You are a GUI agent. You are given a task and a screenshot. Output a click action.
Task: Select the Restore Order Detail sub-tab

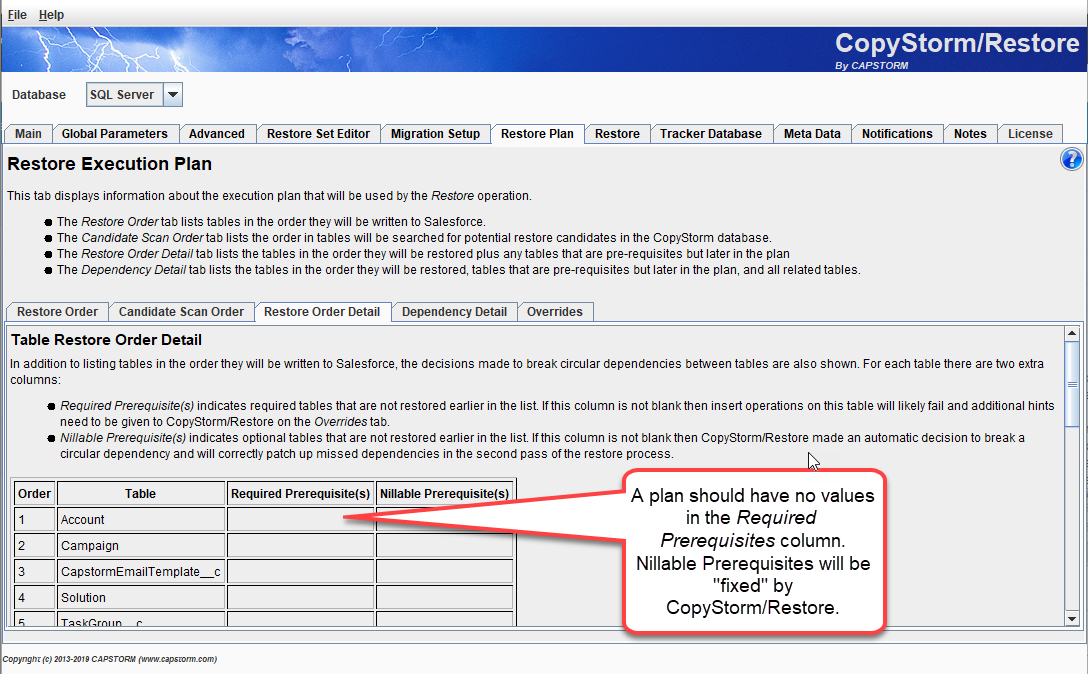322,312
